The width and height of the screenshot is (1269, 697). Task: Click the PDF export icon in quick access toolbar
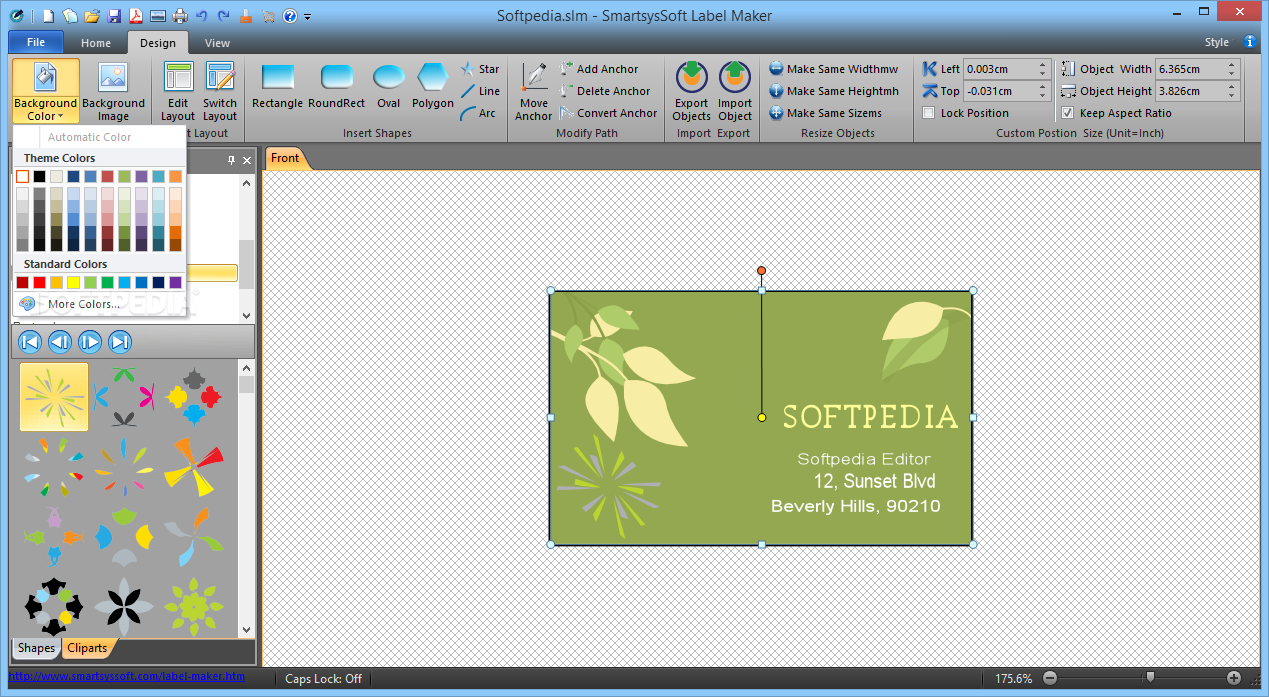(135, 16)
